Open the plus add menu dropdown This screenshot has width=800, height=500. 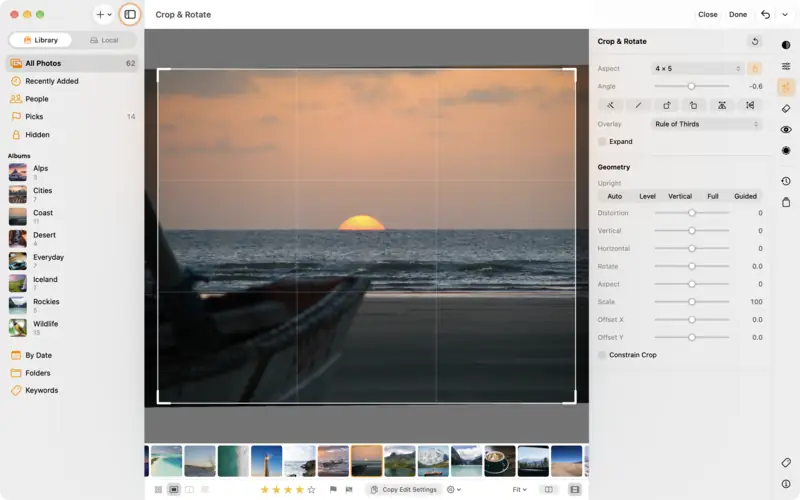tap(104, 14)
